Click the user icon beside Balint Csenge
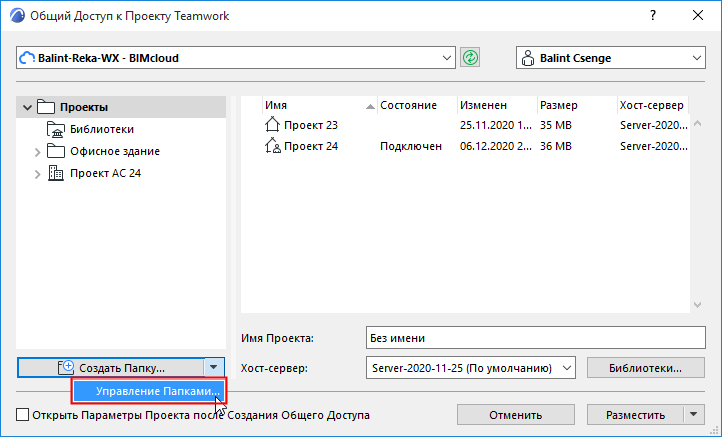This screenshot has height=437, width=722. click(528, 58)
